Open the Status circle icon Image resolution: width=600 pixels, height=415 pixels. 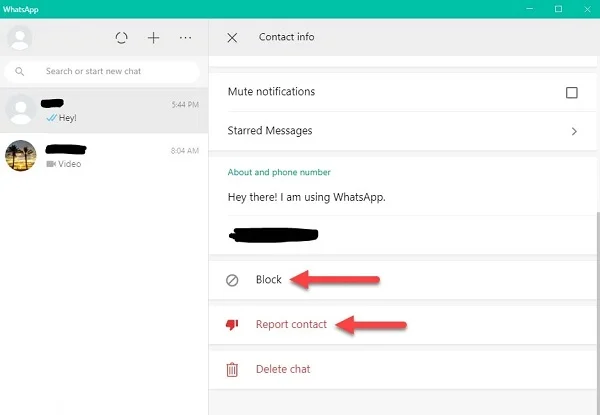(121, 37)
